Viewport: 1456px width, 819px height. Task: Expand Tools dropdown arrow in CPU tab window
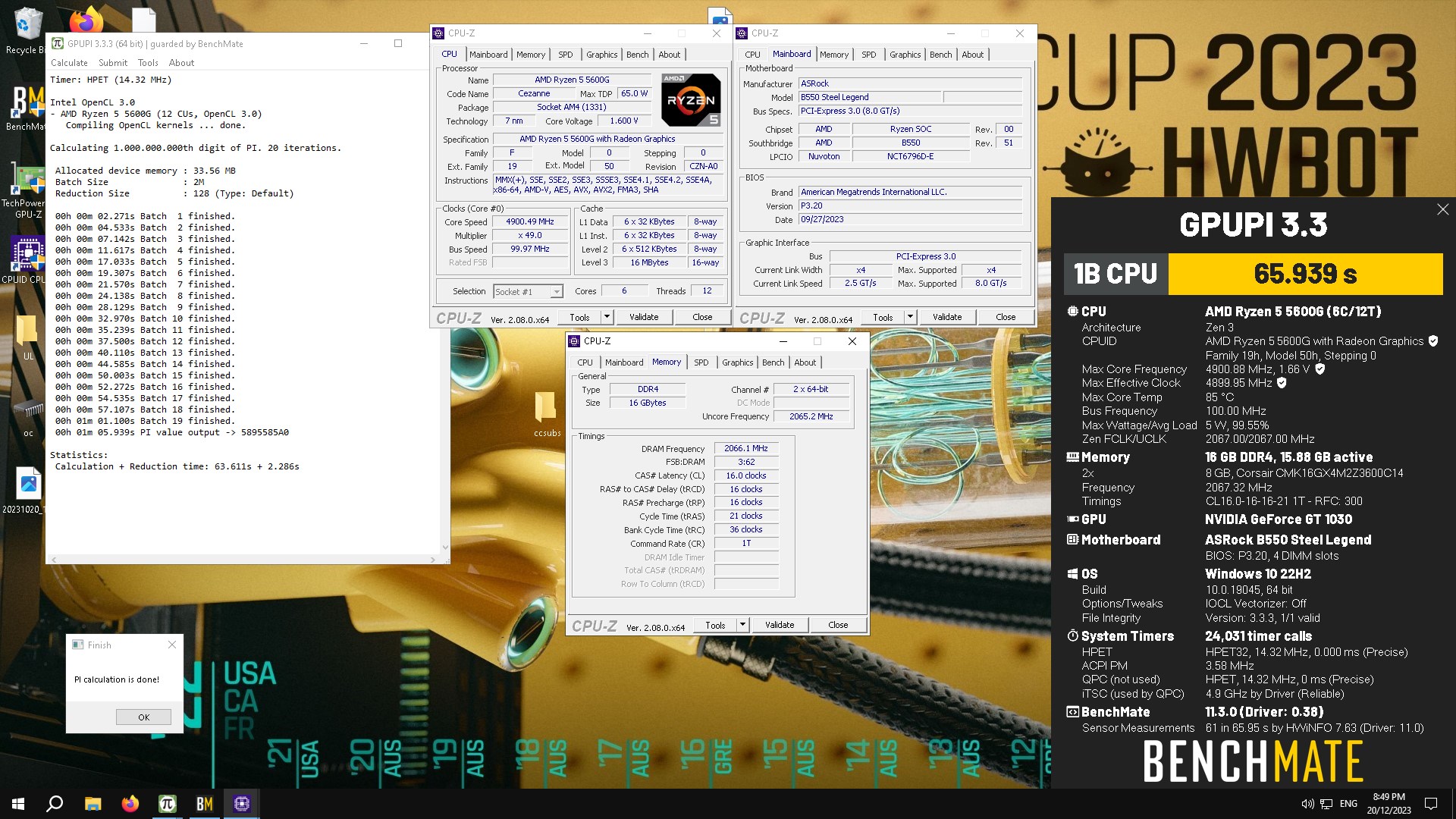pos(607,317)
